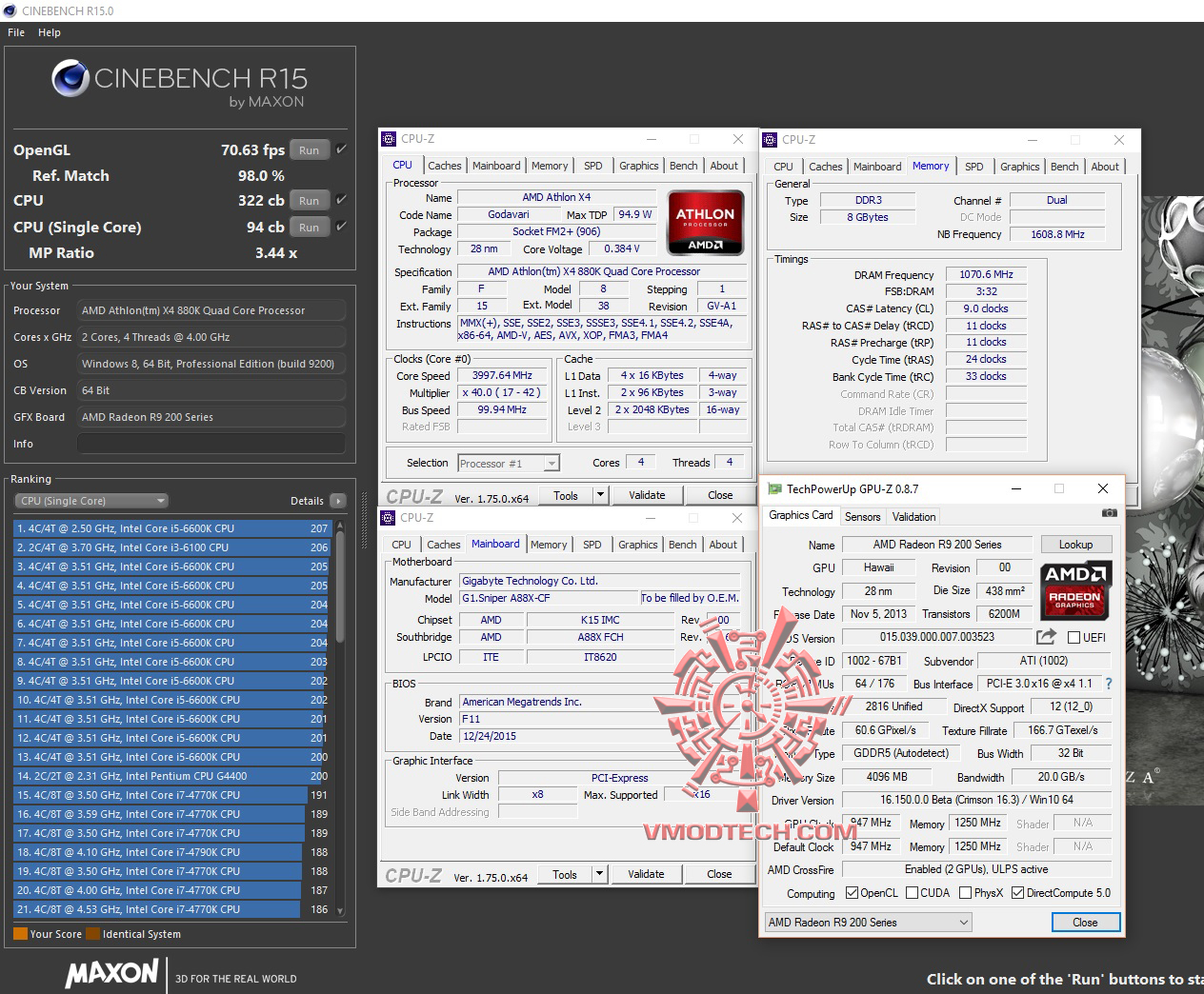This screenshot has width=1204, height=994.
Task: Open Tools dropdown arrow in CPU-Z Mainboard window
Action: click(599, 874)
